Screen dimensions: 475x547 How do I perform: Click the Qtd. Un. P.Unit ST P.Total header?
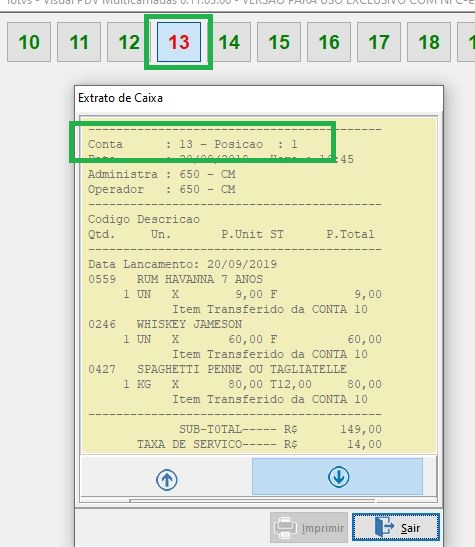click(x=231, y=234)
